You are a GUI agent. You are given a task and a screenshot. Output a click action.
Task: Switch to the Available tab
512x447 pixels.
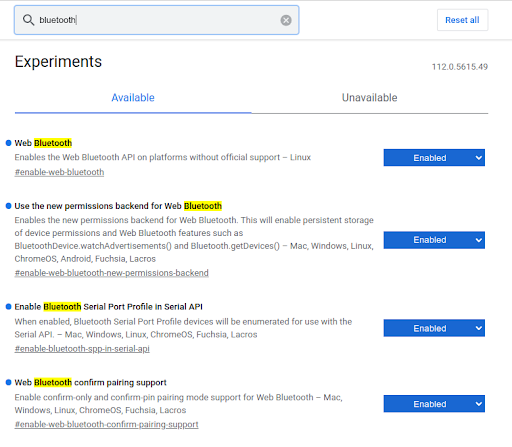pyautogui.click(x=133, y=98)
